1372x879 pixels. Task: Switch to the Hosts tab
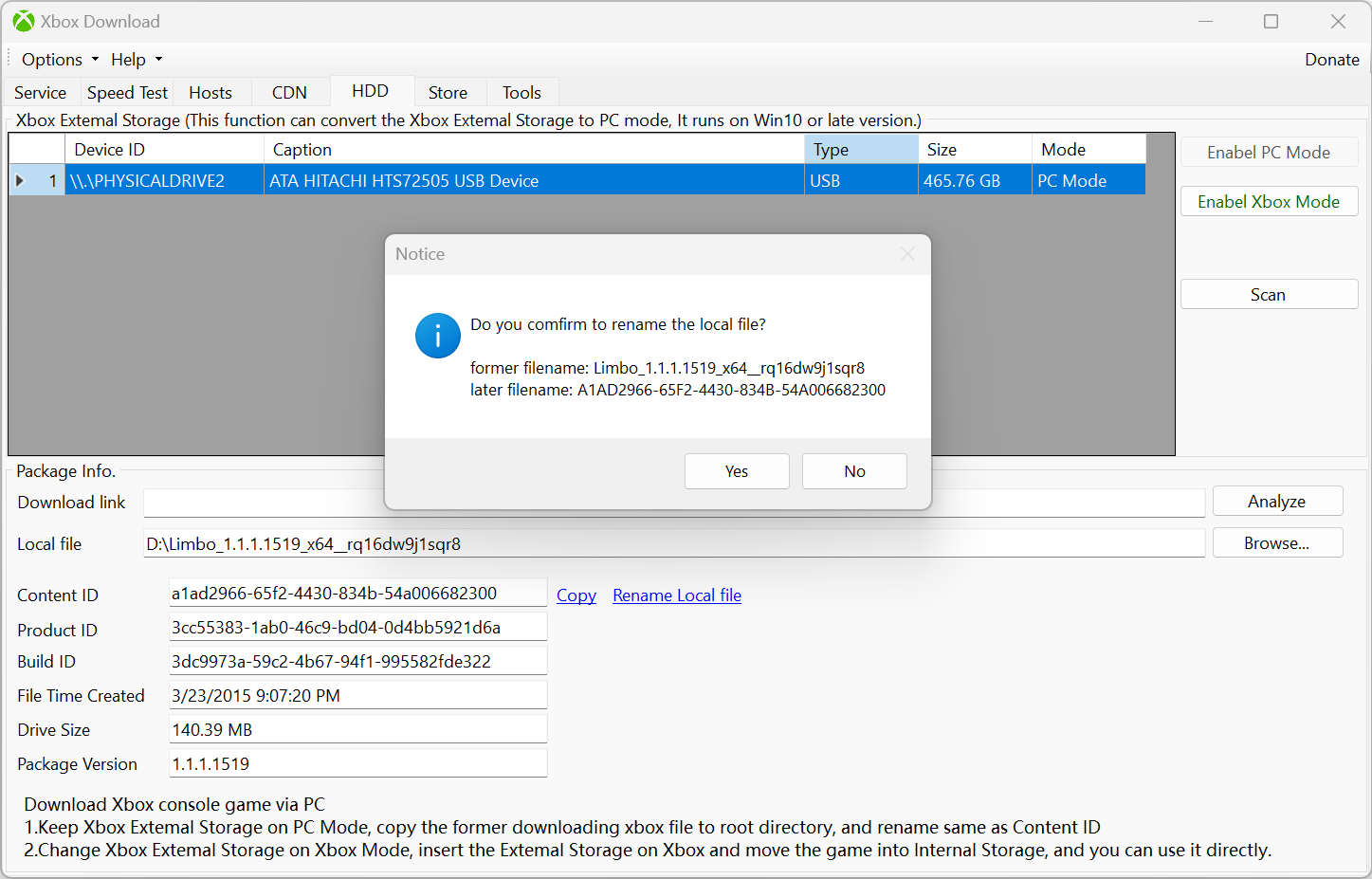[210, 93]
